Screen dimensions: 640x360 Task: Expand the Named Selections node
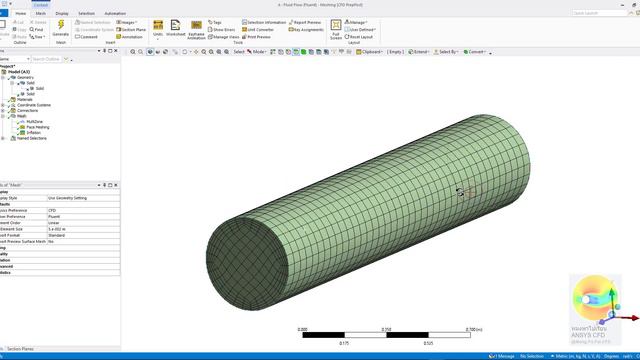pos(3,138)
